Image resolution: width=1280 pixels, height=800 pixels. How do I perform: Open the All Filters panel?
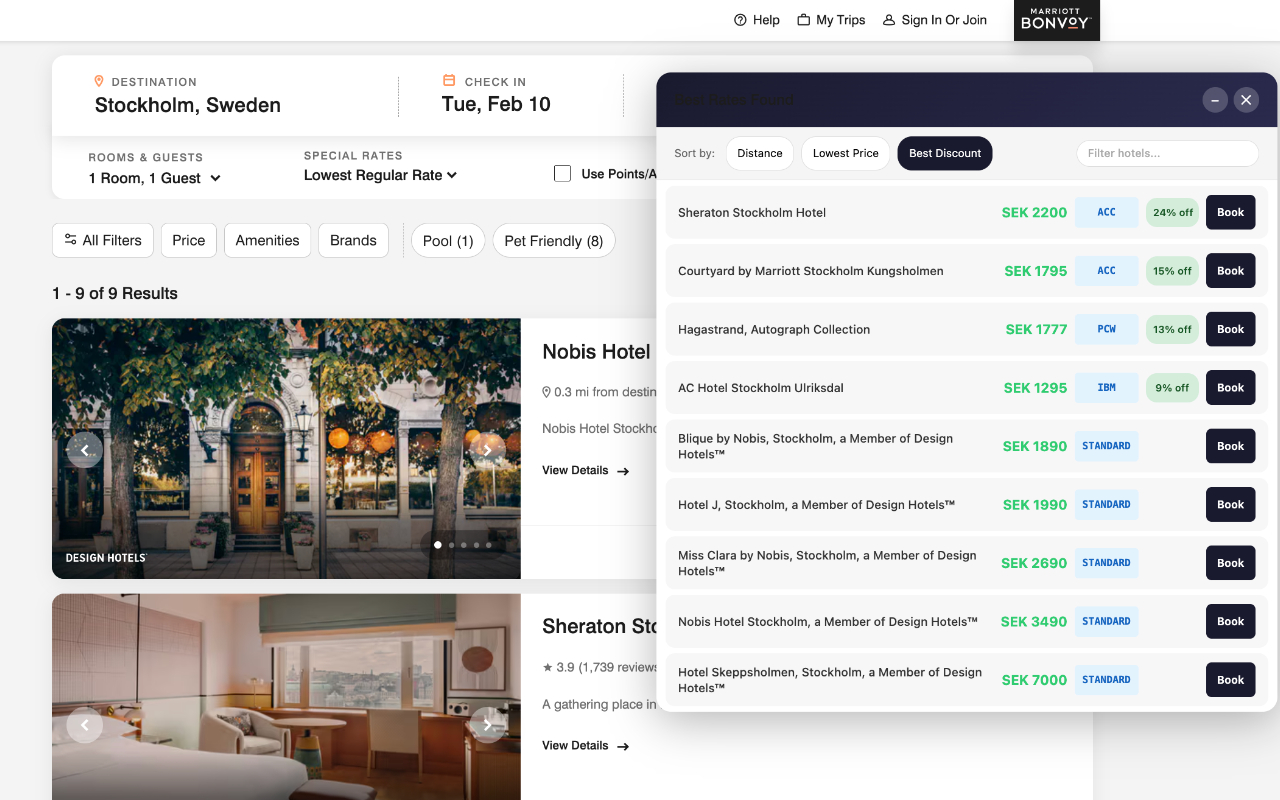point(103,240)
